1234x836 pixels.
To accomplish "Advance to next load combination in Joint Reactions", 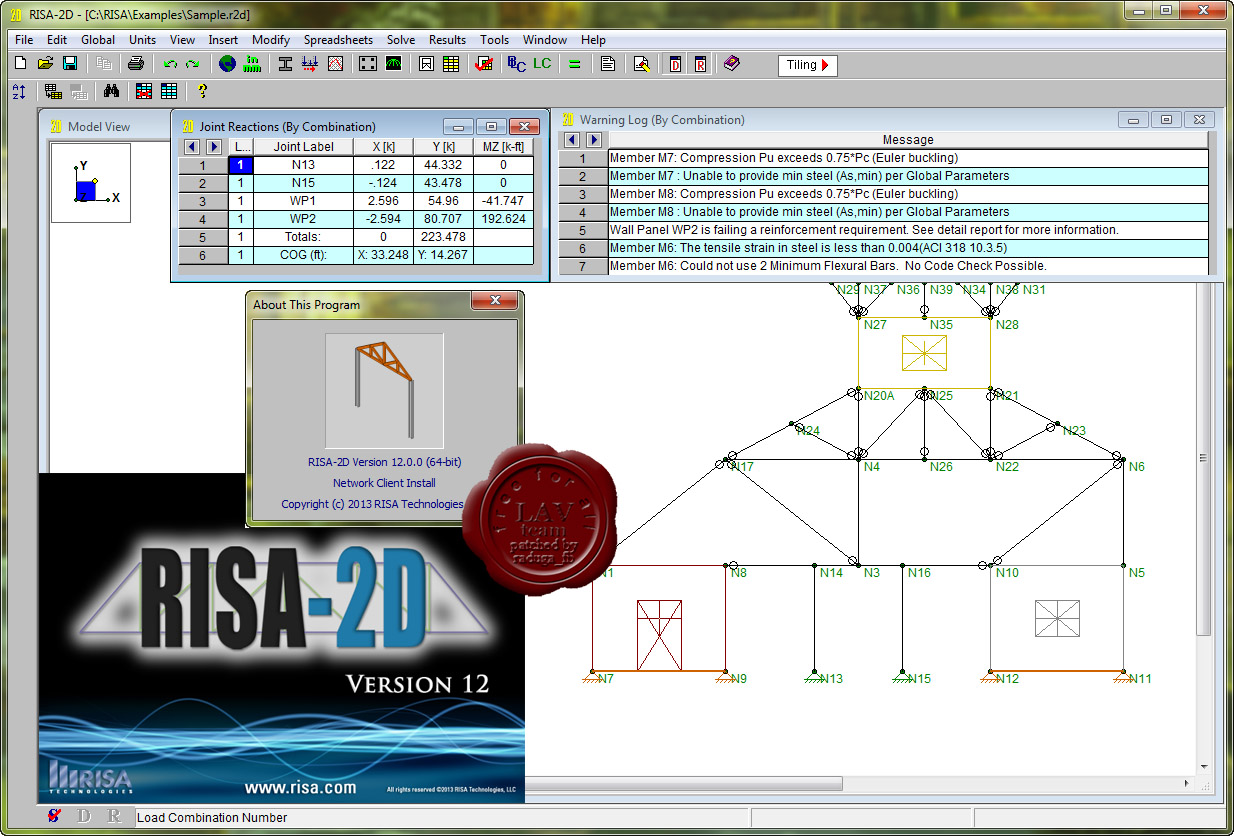I will [x=213, y=146].
